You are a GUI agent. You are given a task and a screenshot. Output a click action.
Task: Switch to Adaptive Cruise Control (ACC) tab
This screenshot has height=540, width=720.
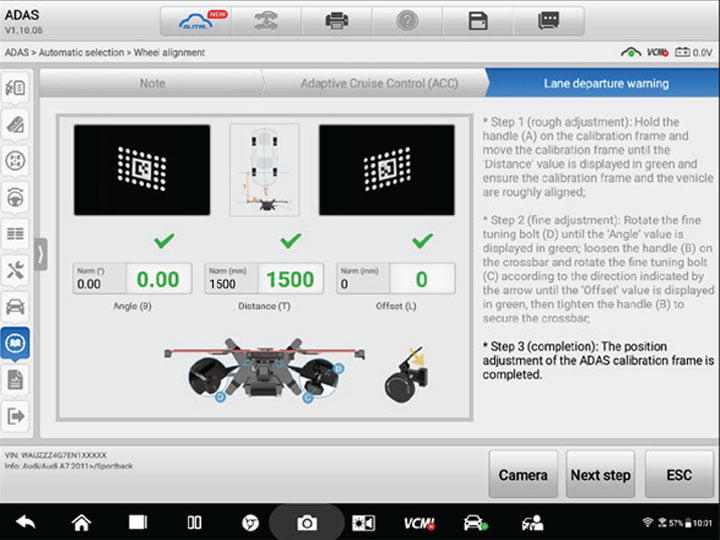379,83
